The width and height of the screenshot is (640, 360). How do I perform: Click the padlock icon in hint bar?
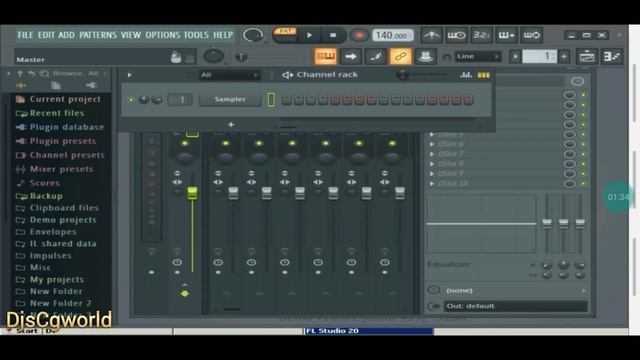[x=176, y=57]
